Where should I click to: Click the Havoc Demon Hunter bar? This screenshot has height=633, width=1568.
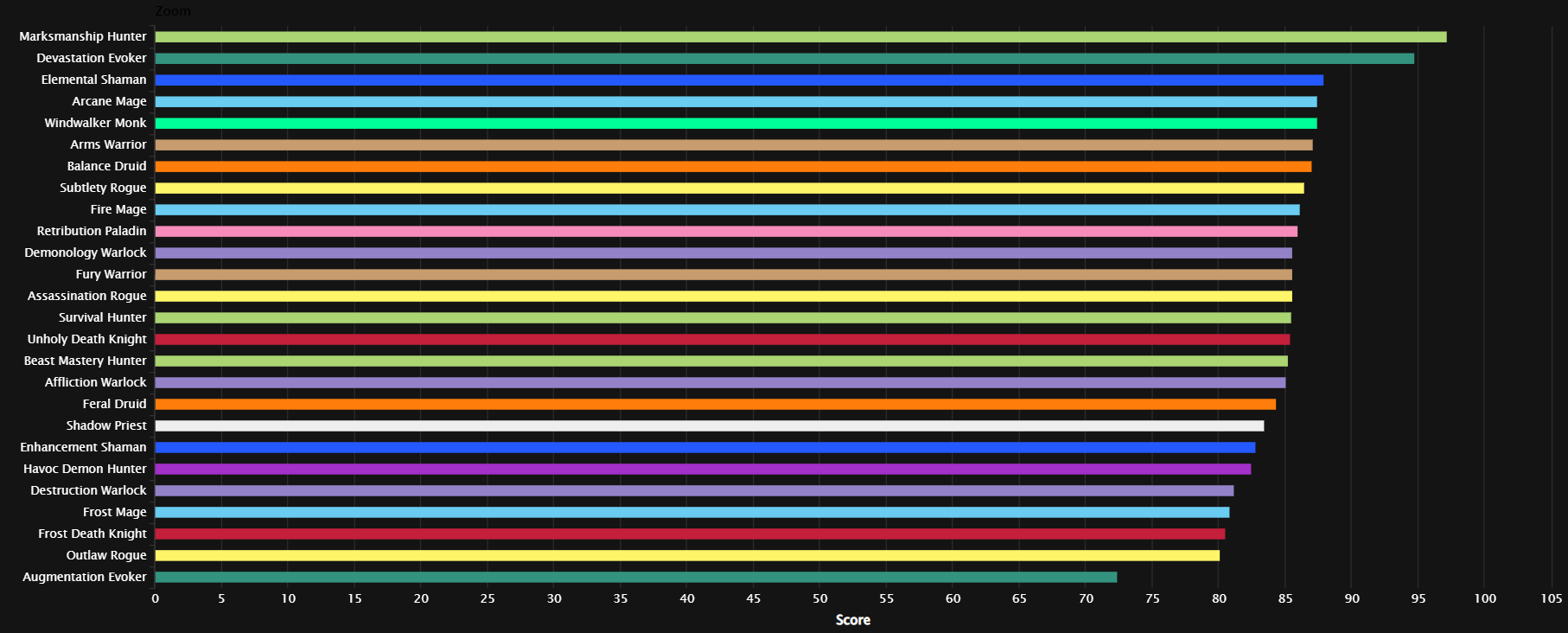coord(703,469)
